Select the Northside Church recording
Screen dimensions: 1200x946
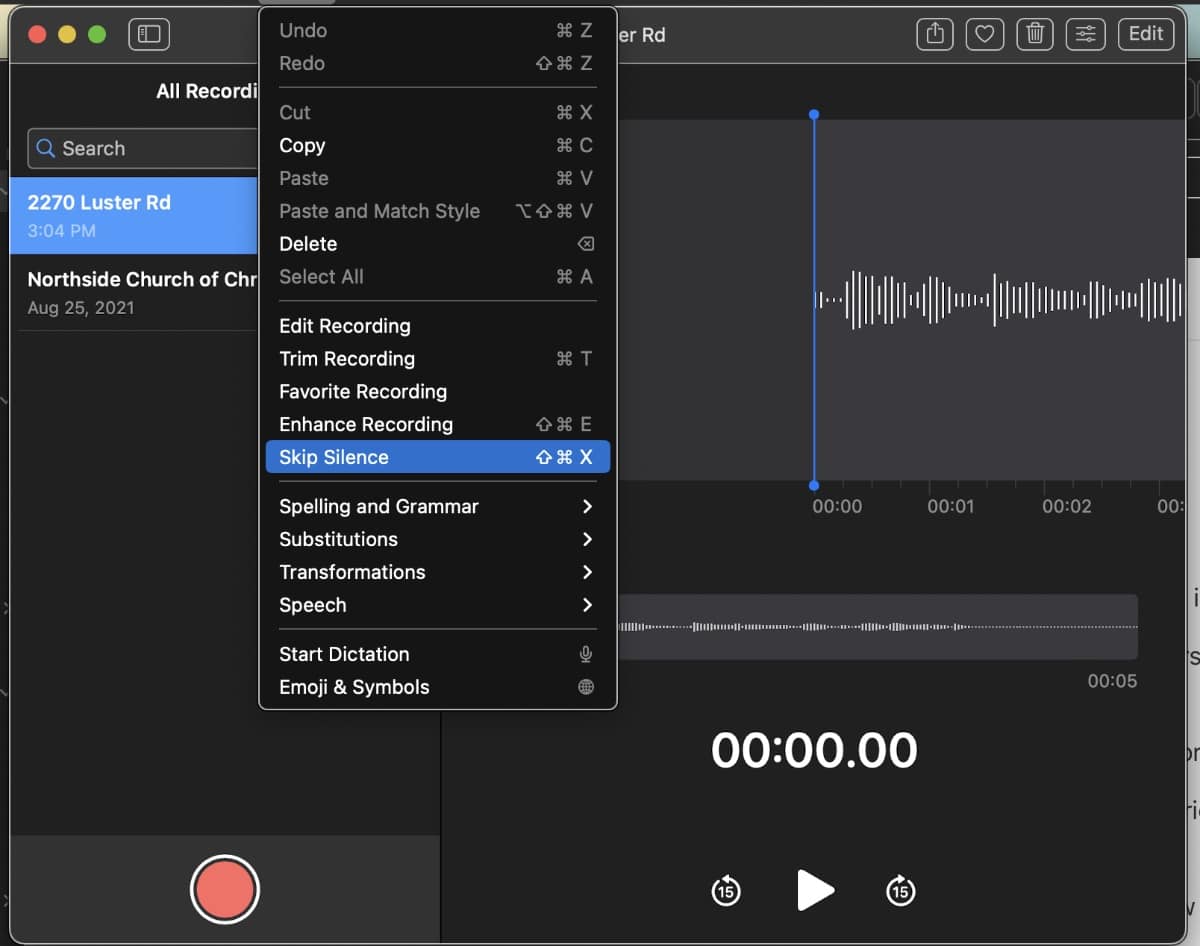(x=140, y=292)
